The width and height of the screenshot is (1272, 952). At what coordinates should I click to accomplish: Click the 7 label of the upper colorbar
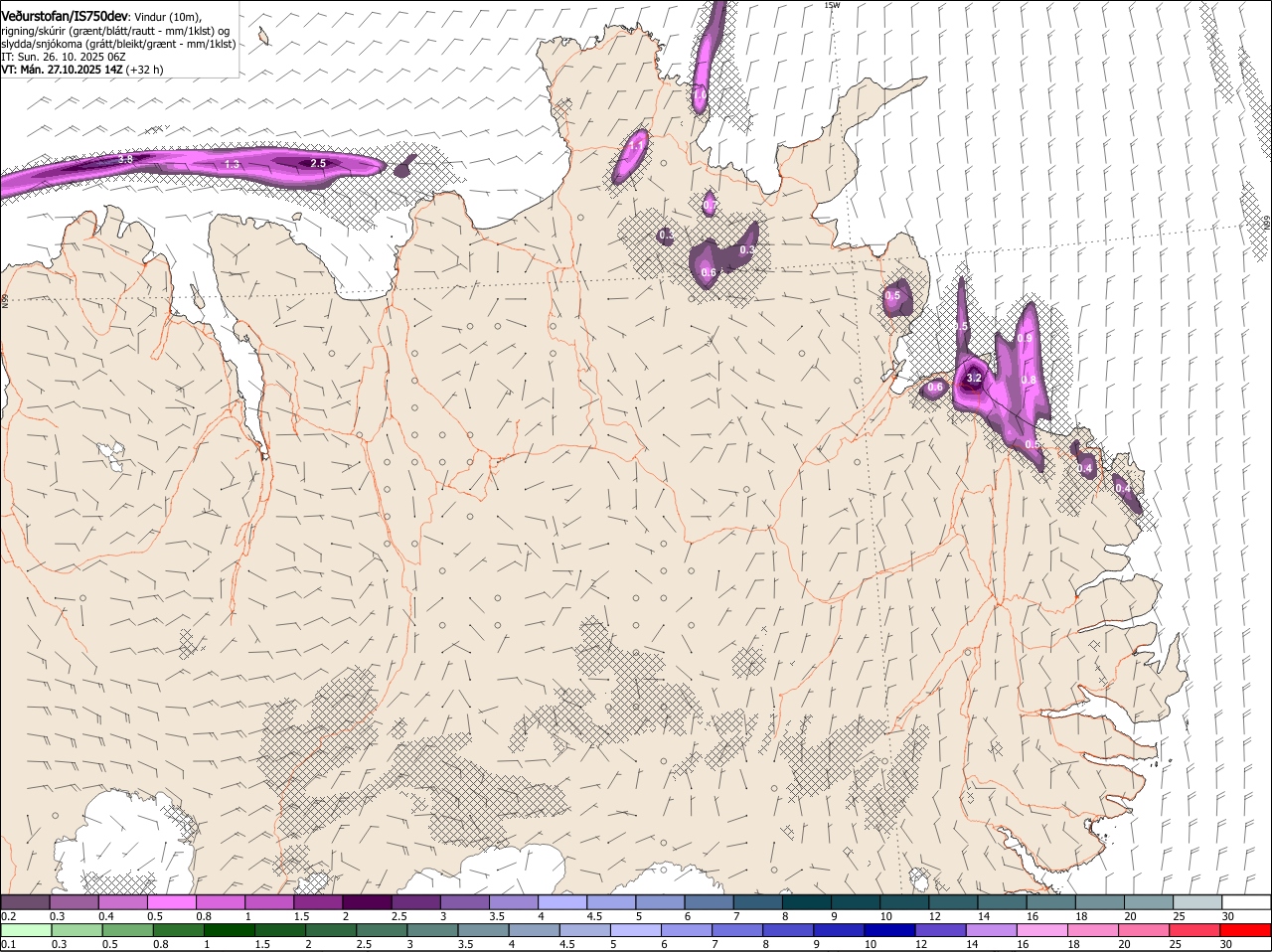pos(735,916)
